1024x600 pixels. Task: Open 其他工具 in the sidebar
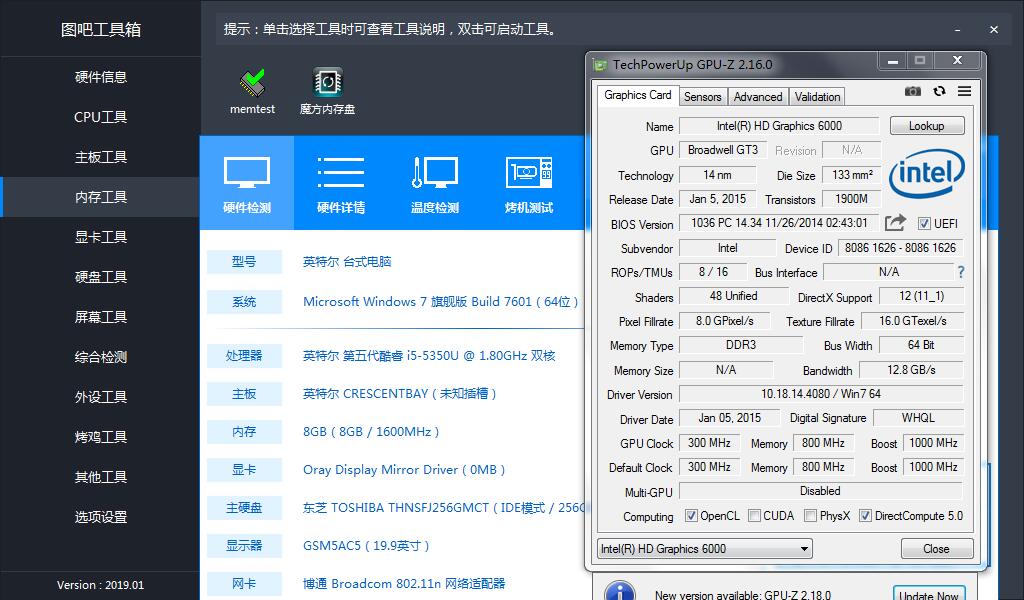[x=101, y=477]
